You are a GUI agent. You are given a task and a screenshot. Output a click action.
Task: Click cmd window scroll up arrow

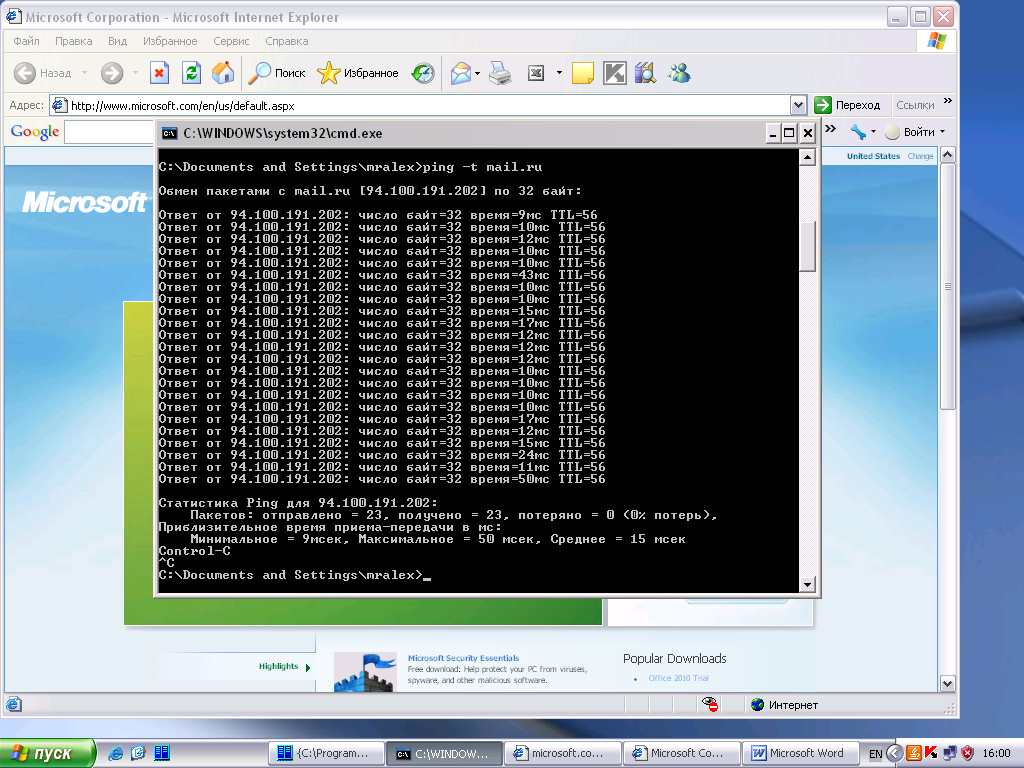808,157
